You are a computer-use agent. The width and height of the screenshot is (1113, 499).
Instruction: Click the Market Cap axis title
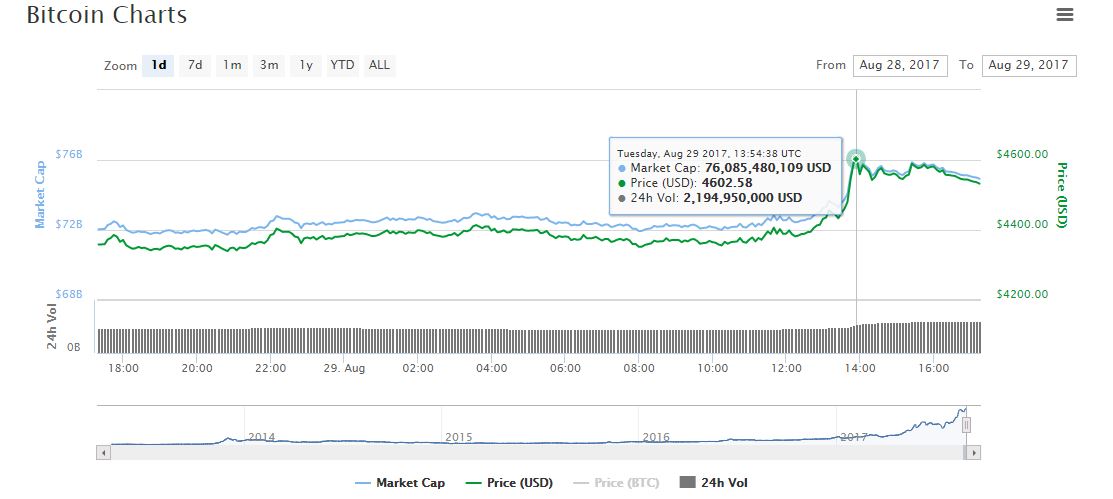40,194
